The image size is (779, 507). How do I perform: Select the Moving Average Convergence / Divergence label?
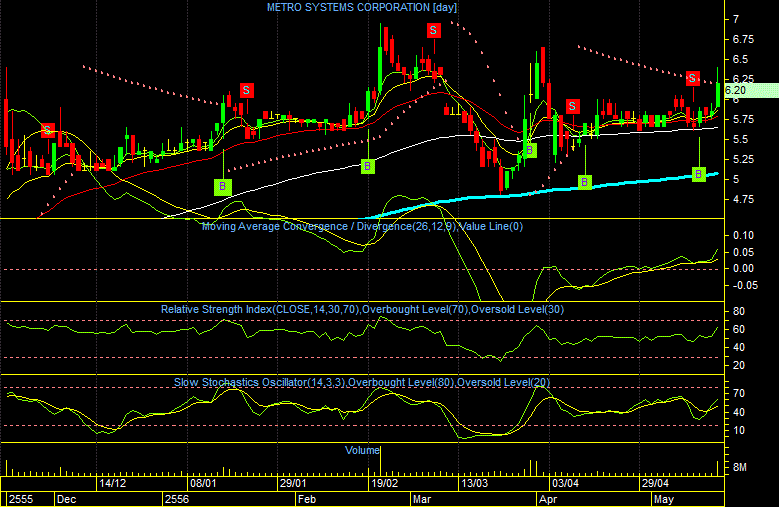362,226
